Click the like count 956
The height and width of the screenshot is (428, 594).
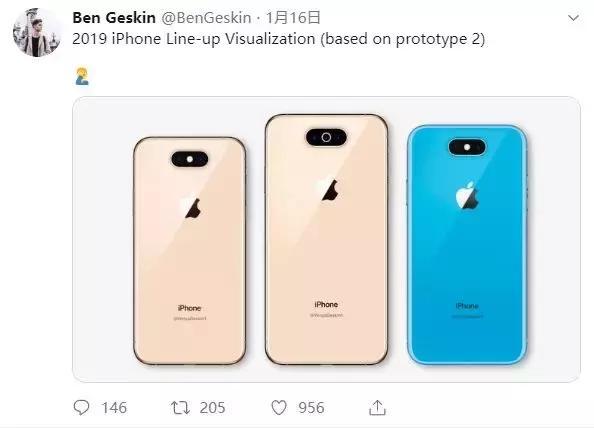[311, 408]
